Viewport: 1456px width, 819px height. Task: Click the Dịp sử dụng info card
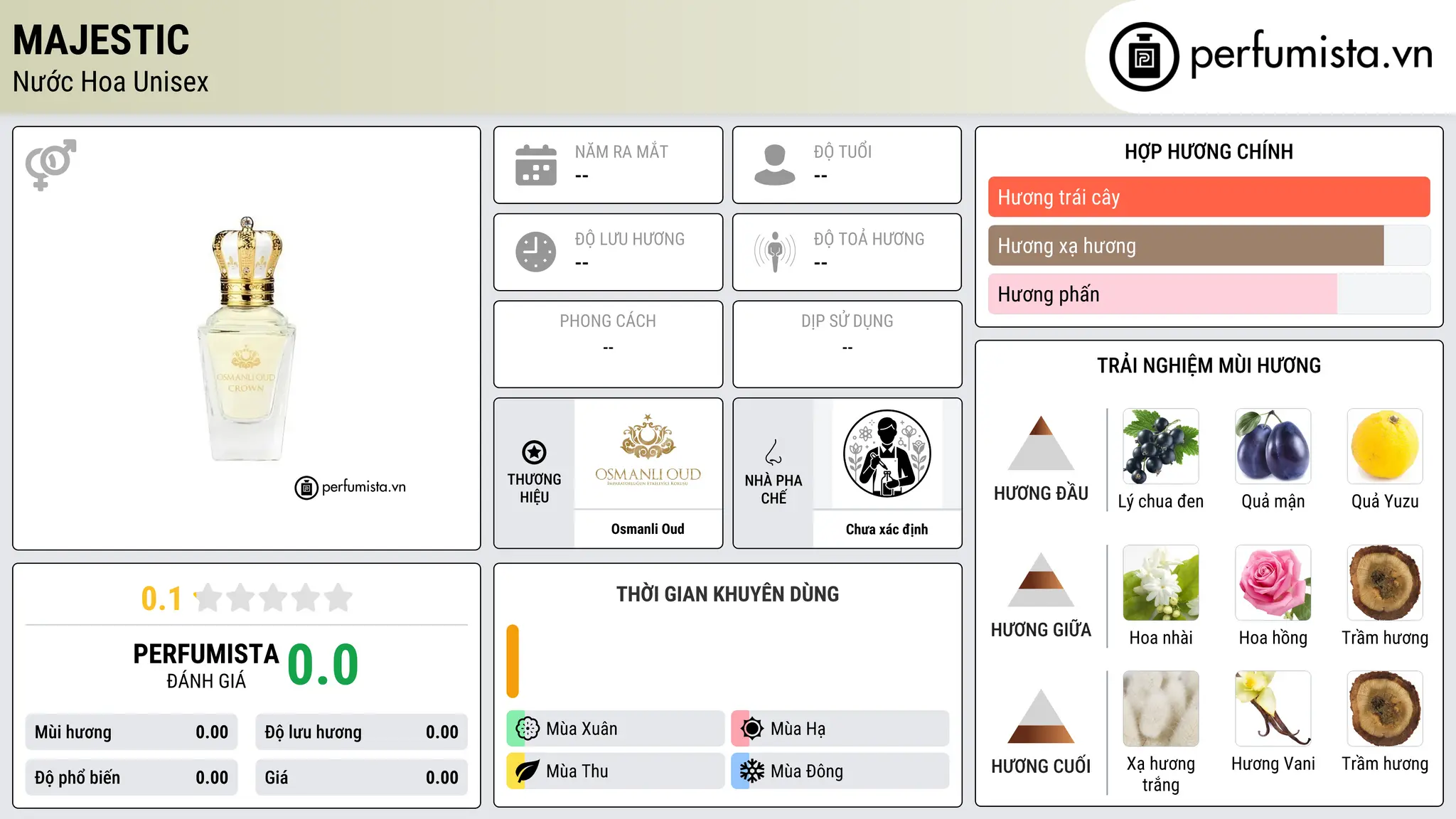[847, 344]
